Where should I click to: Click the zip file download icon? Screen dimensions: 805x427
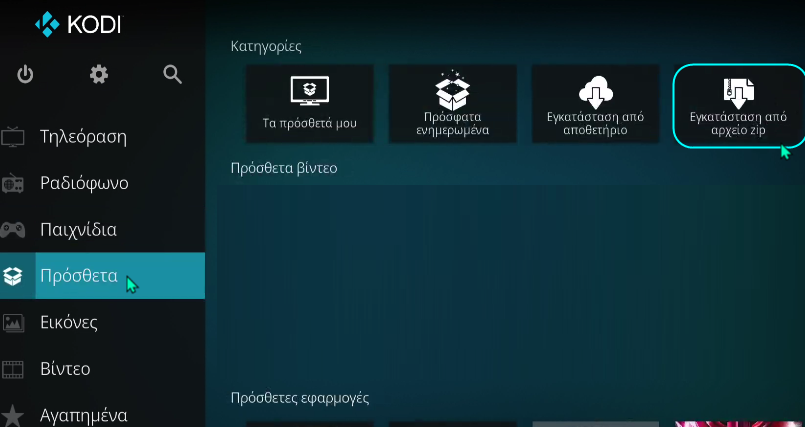click(738, 93)
